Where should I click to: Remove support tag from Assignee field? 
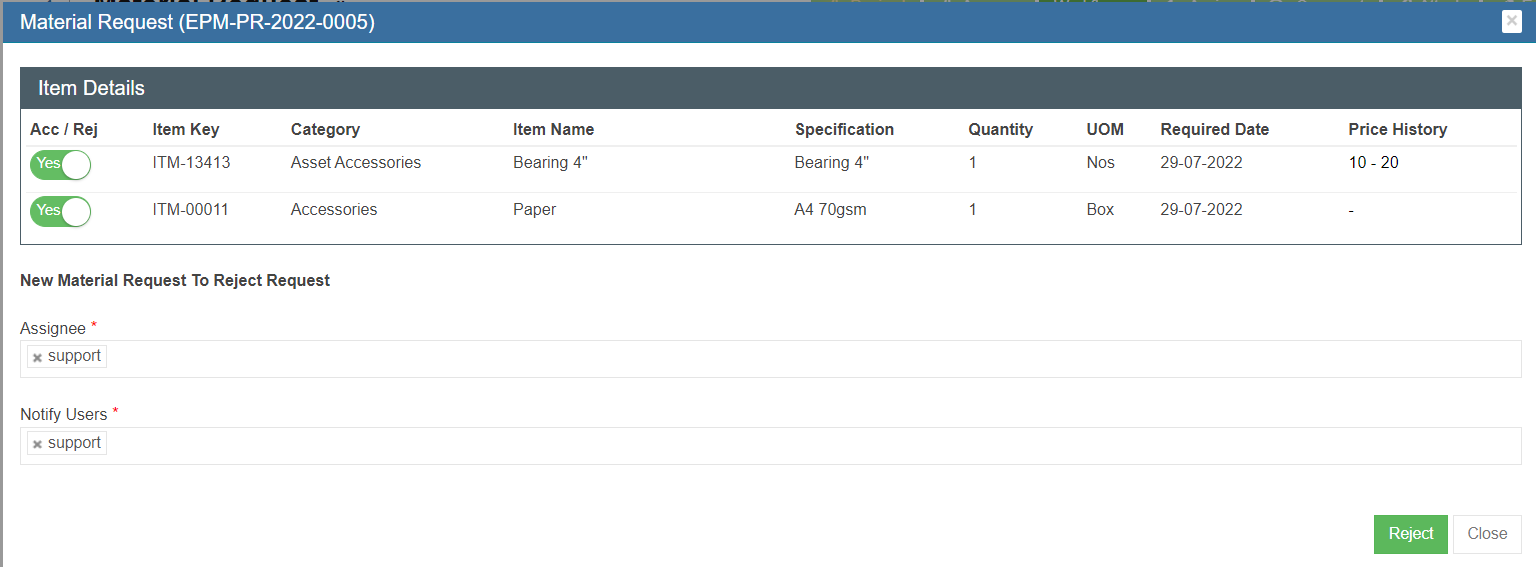click(37, 358)
